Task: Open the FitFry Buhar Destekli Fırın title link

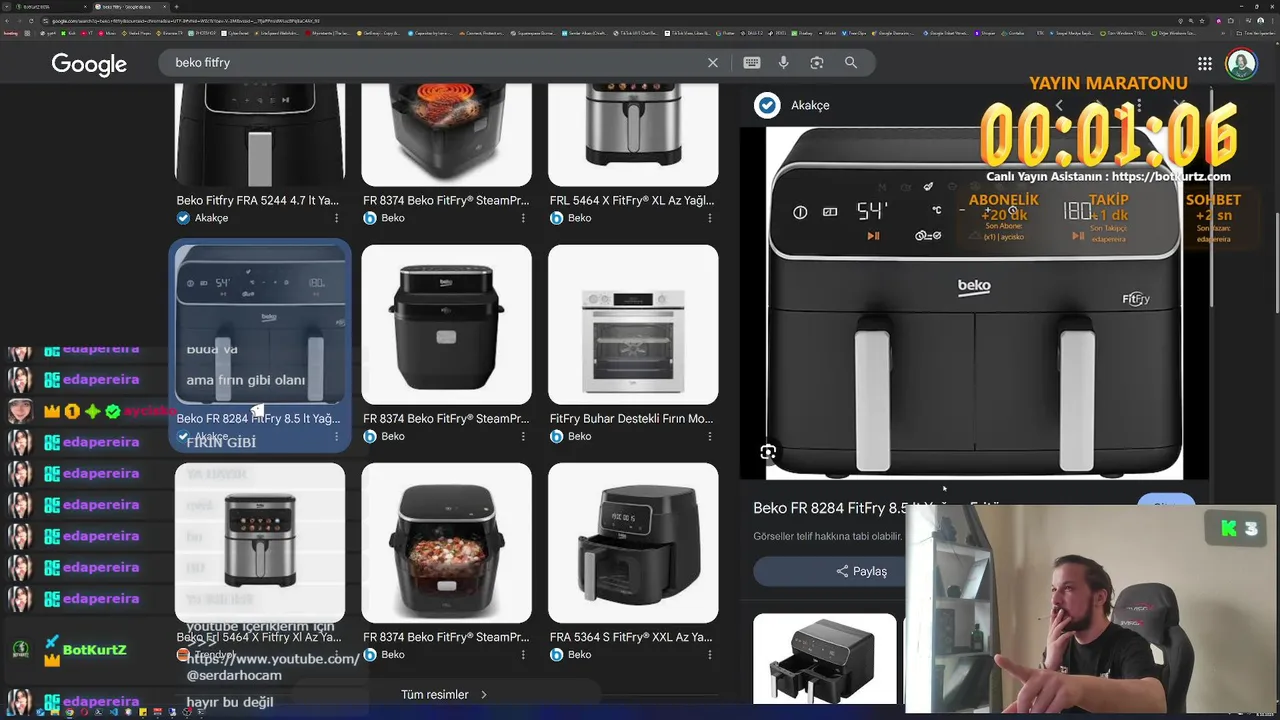Action: tap(632, 419)
